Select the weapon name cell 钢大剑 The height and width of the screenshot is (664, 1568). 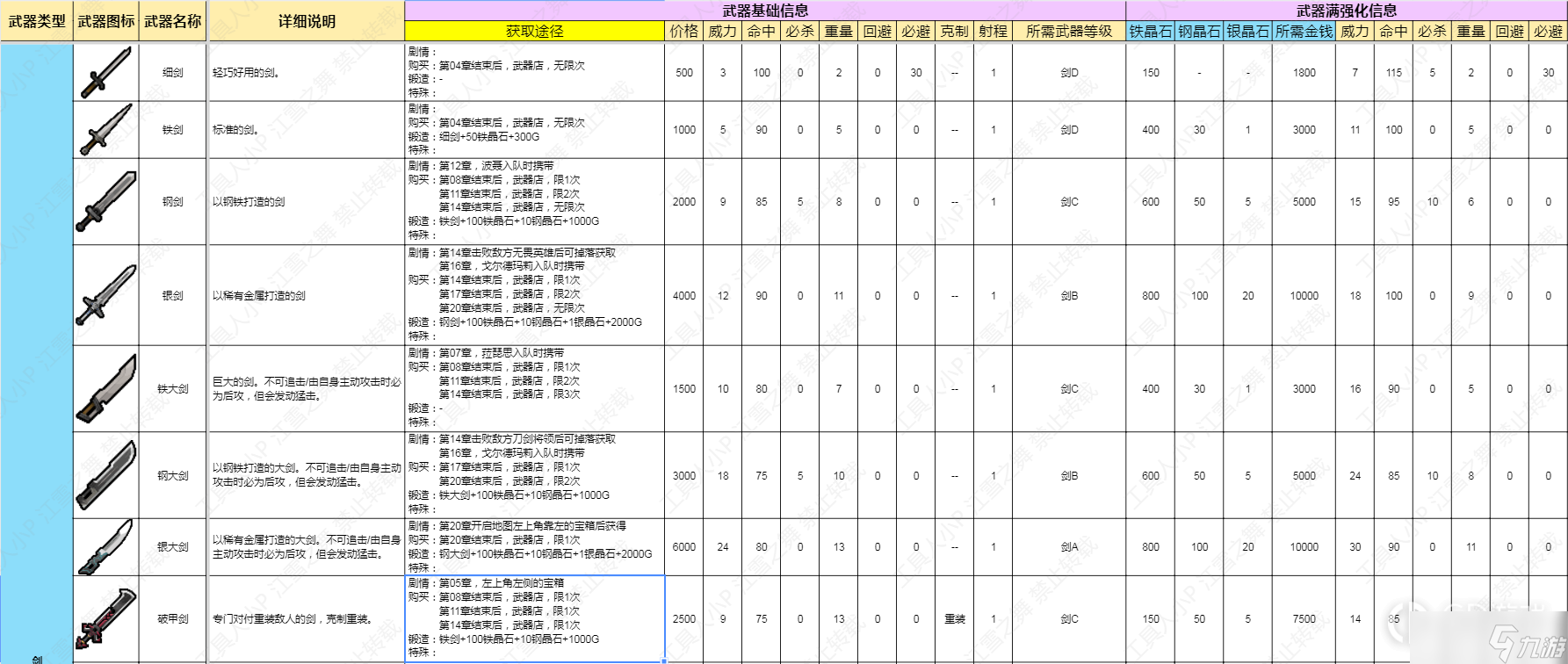pos(173,475)
